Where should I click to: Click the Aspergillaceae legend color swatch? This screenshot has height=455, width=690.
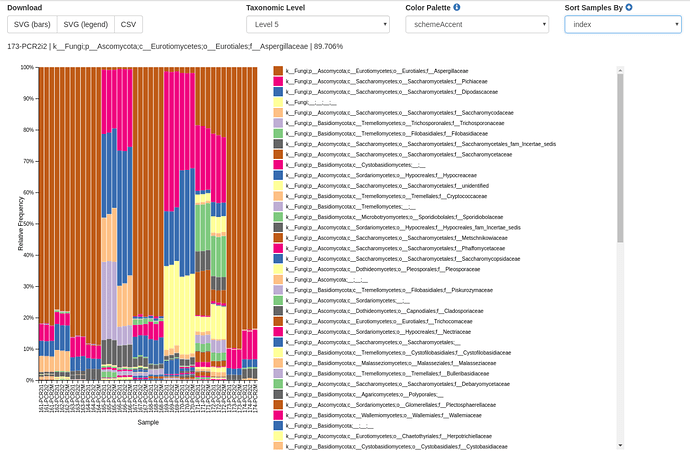[278, 72]
